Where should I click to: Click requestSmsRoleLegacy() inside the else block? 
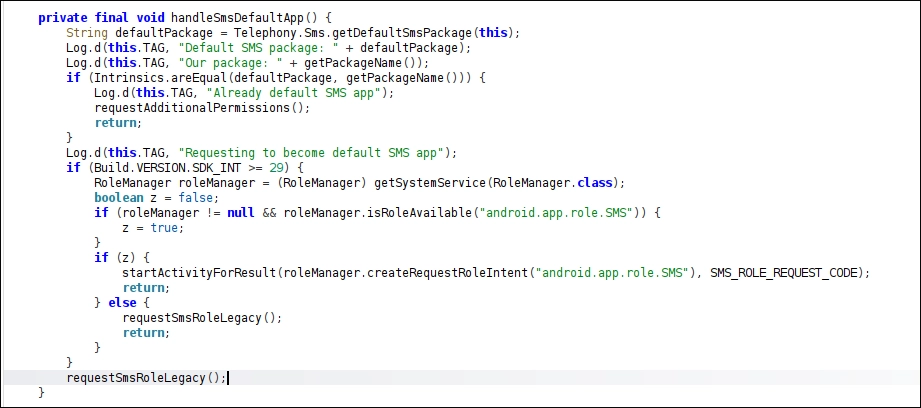tap(199, 318)
